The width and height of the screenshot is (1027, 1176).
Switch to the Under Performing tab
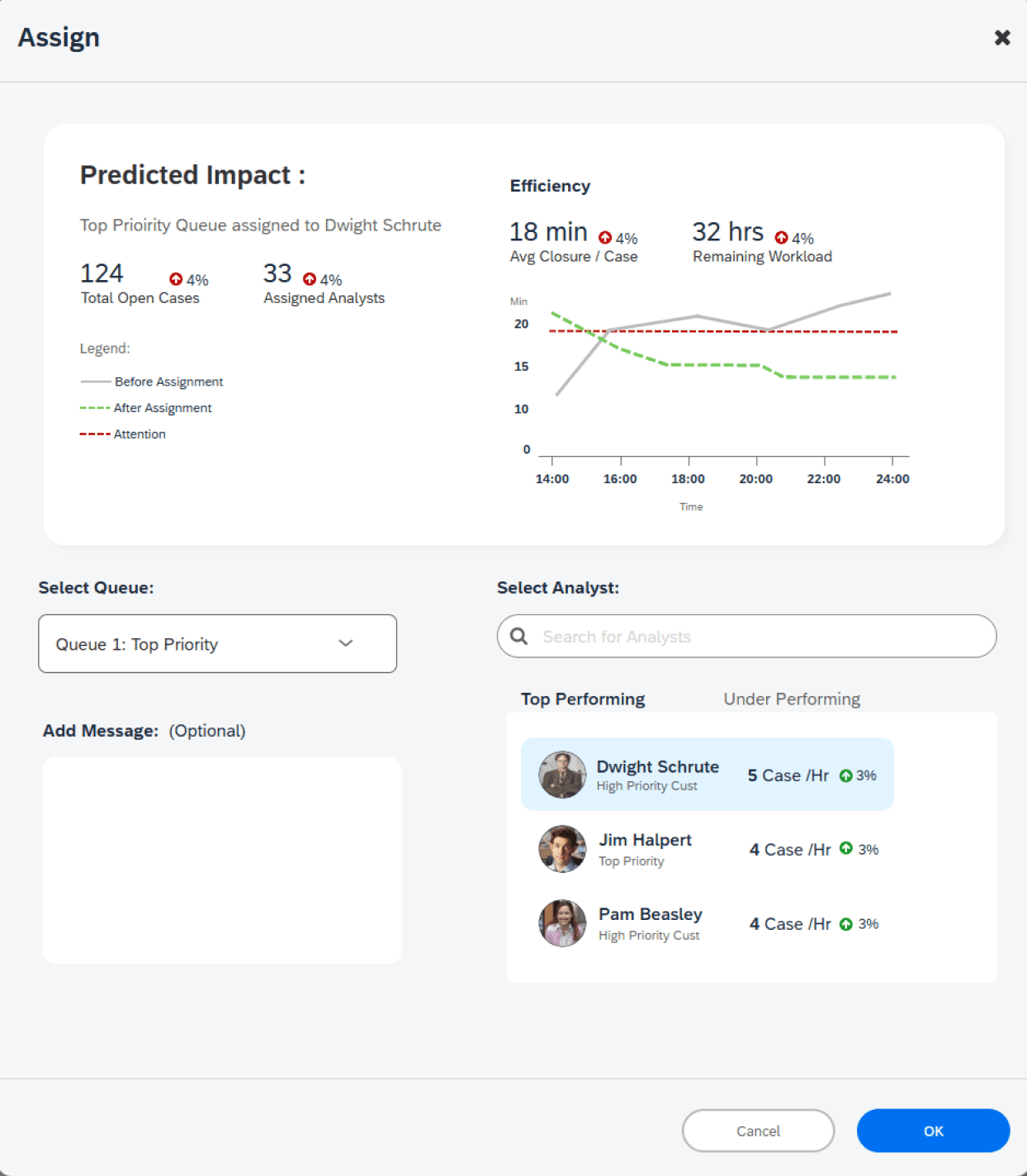[792, 699]
